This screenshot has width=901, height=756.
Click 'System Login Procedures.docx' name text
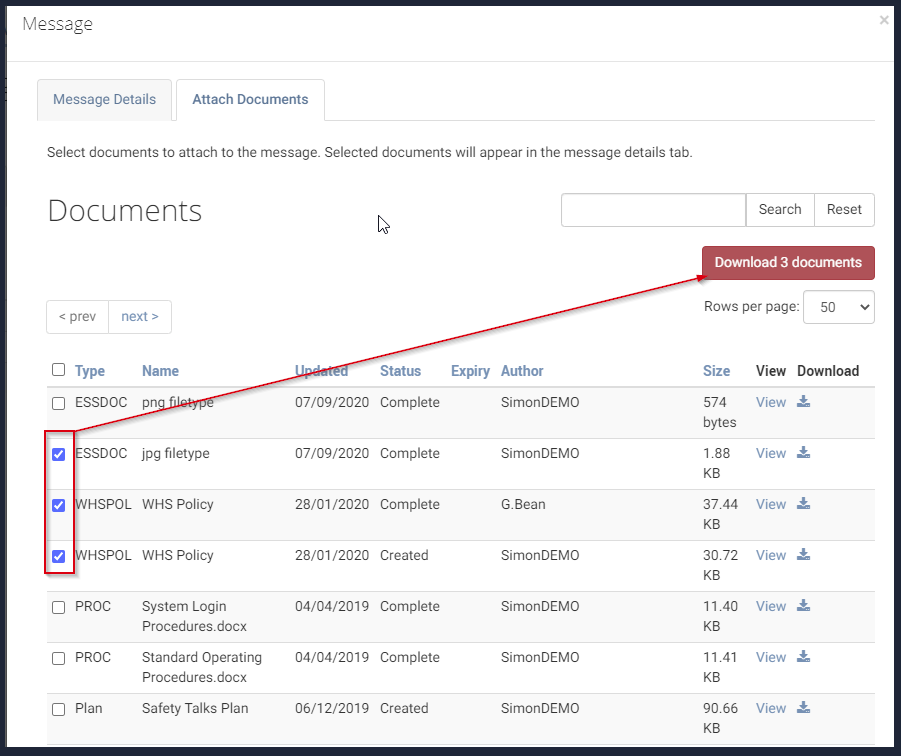coord(194,616)
